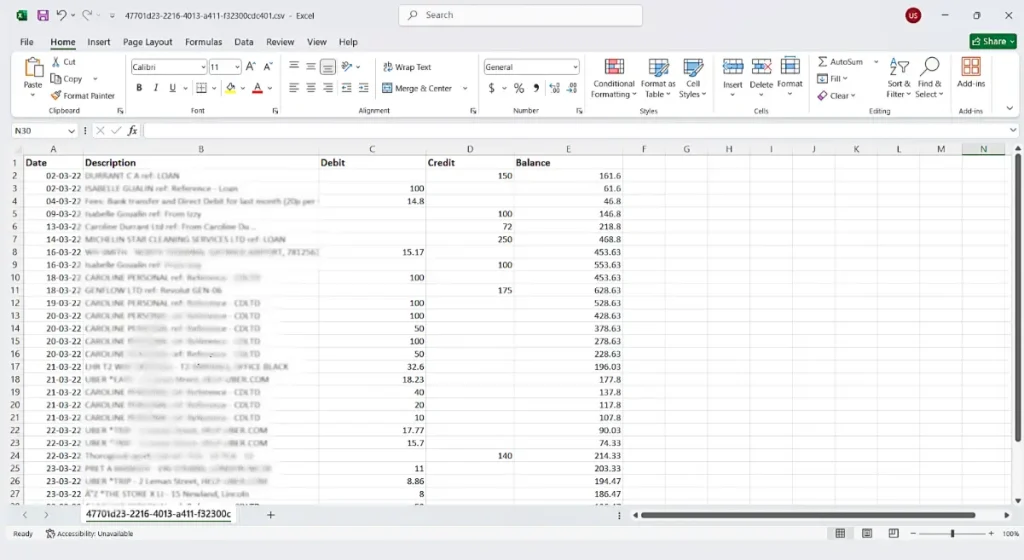Click AutoSum
The height and width of the screenshot is (560, 1024).
click(840, 61)
